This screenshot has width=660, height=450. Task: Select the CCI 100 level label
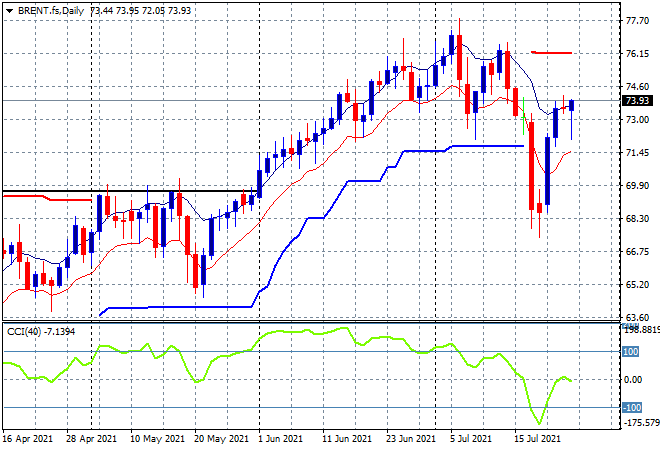click(630, 351)
